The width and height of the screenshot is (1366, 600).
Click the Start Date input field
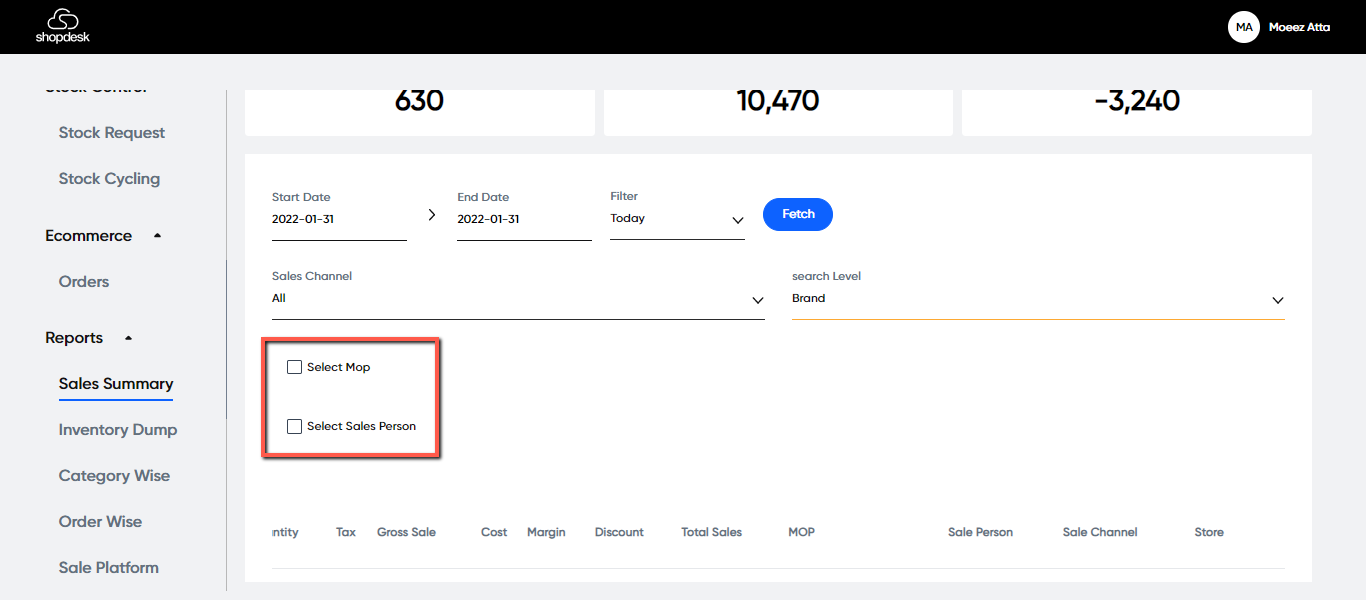[338, 219]
